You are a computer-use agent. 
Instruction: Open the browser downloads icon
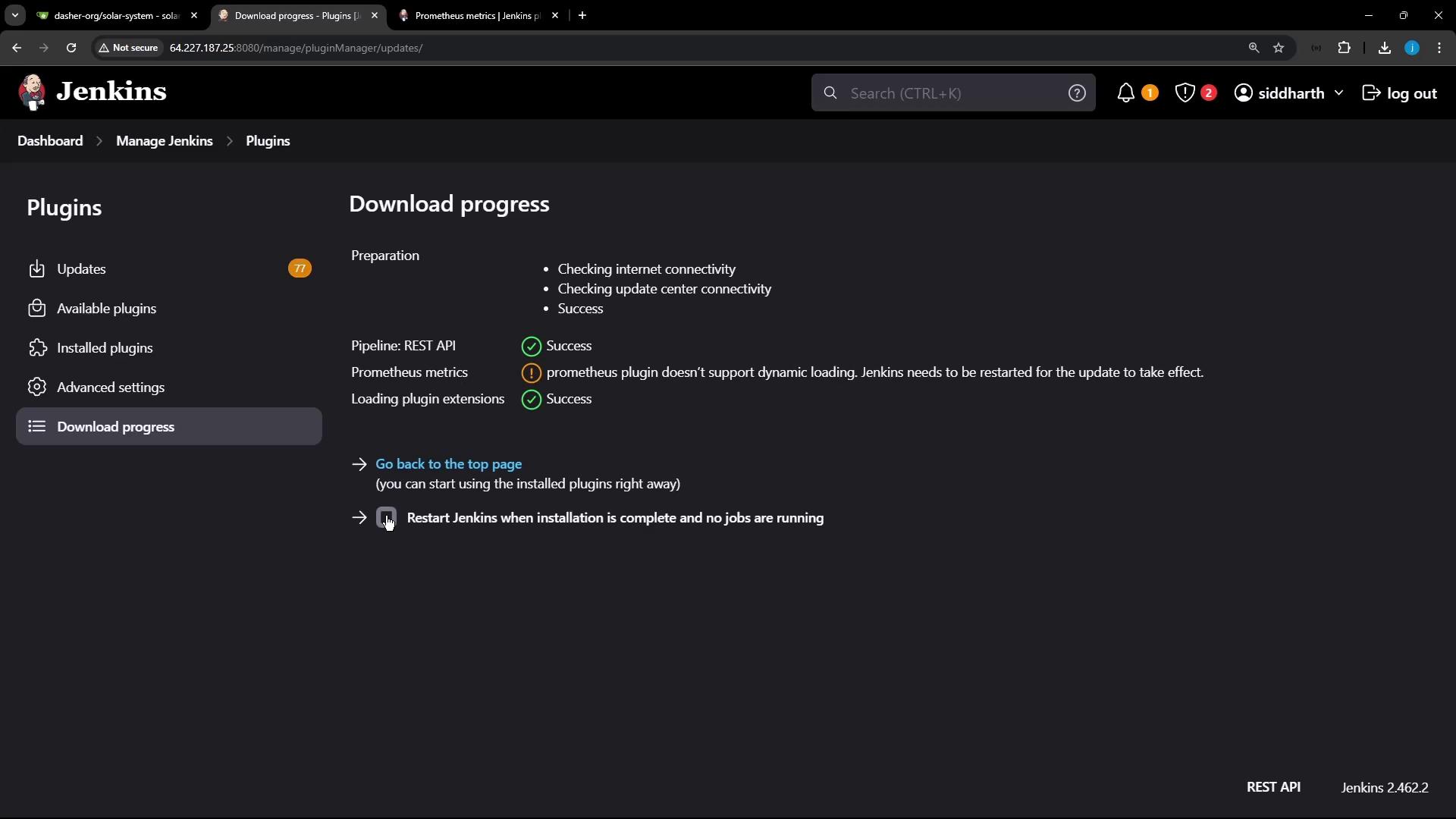tap(1384, 48)
